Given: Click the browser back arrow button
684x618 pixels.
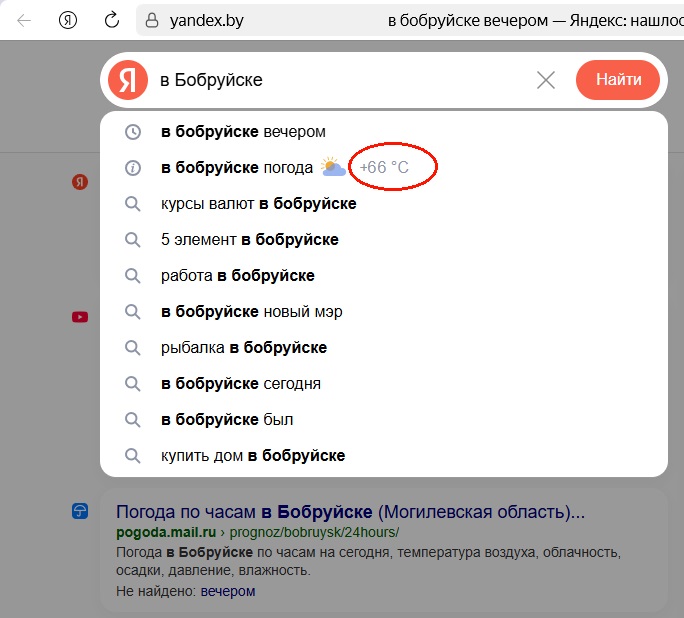Looking at the screenshot, I should [x=23, y=20].
